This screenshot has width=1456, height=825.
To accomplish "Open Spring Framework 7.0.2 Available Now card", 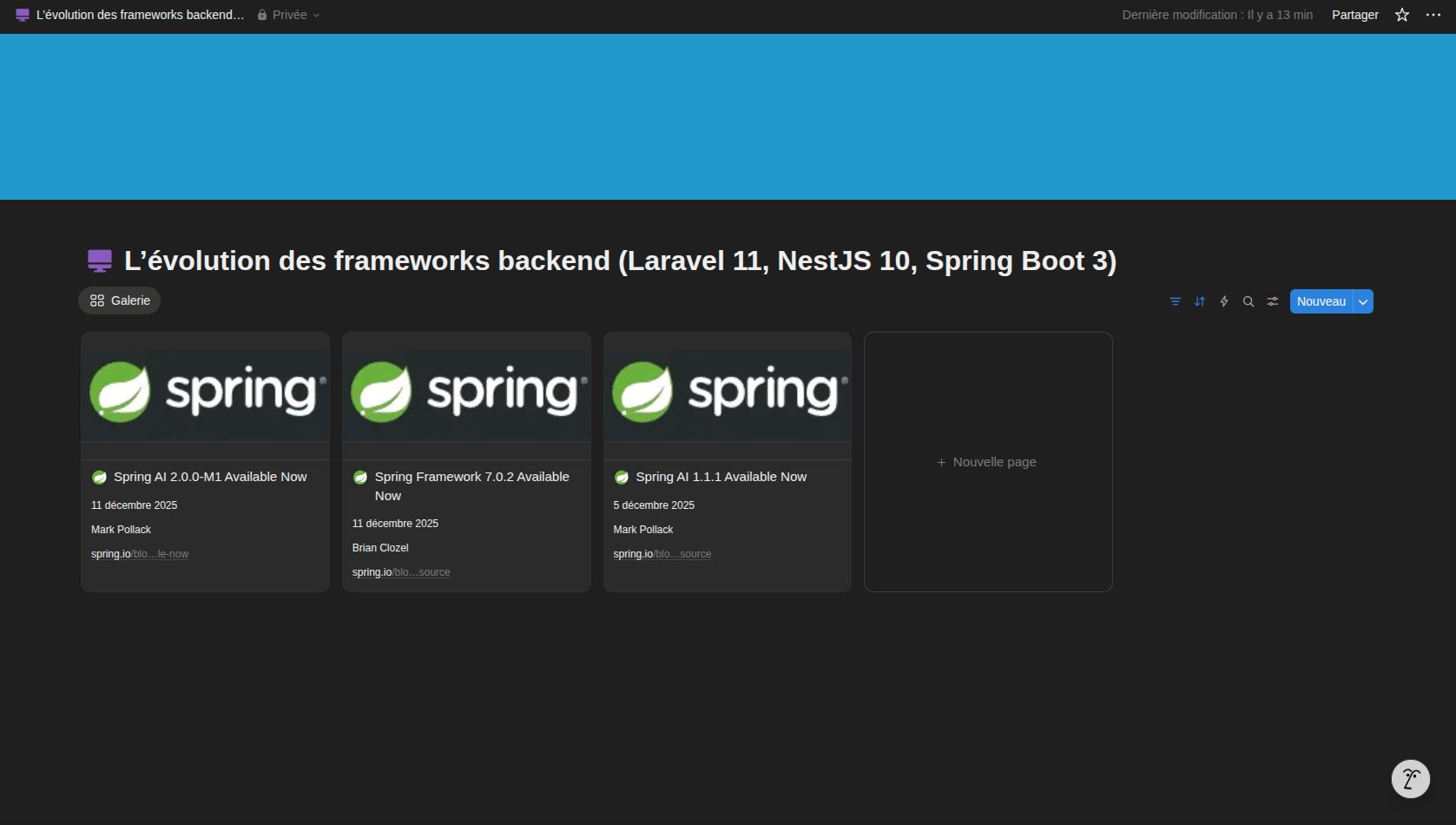I will coord(471,477).
